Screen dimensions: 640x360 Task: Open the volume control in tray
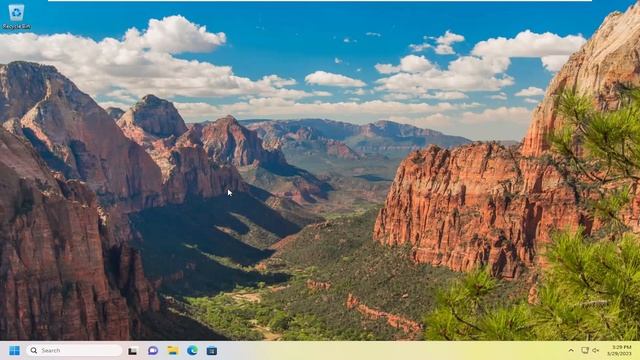596,351
